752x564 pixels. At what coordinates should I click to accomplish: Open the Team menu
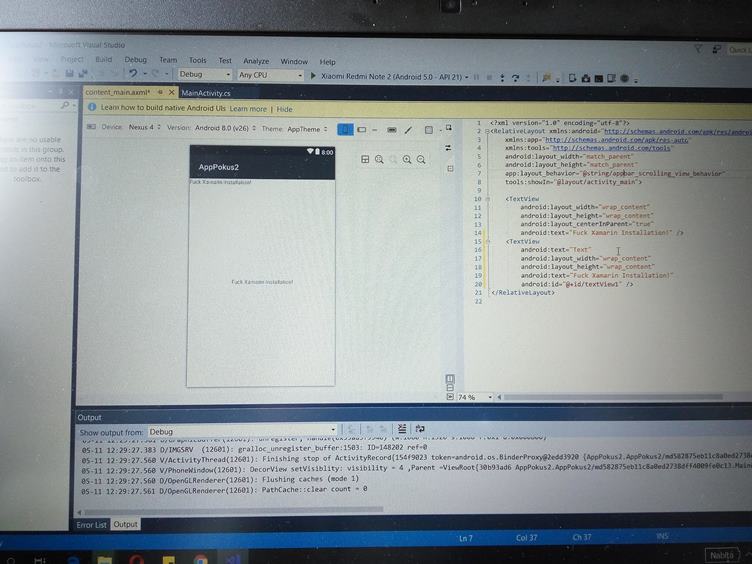[x=168, y=60]
